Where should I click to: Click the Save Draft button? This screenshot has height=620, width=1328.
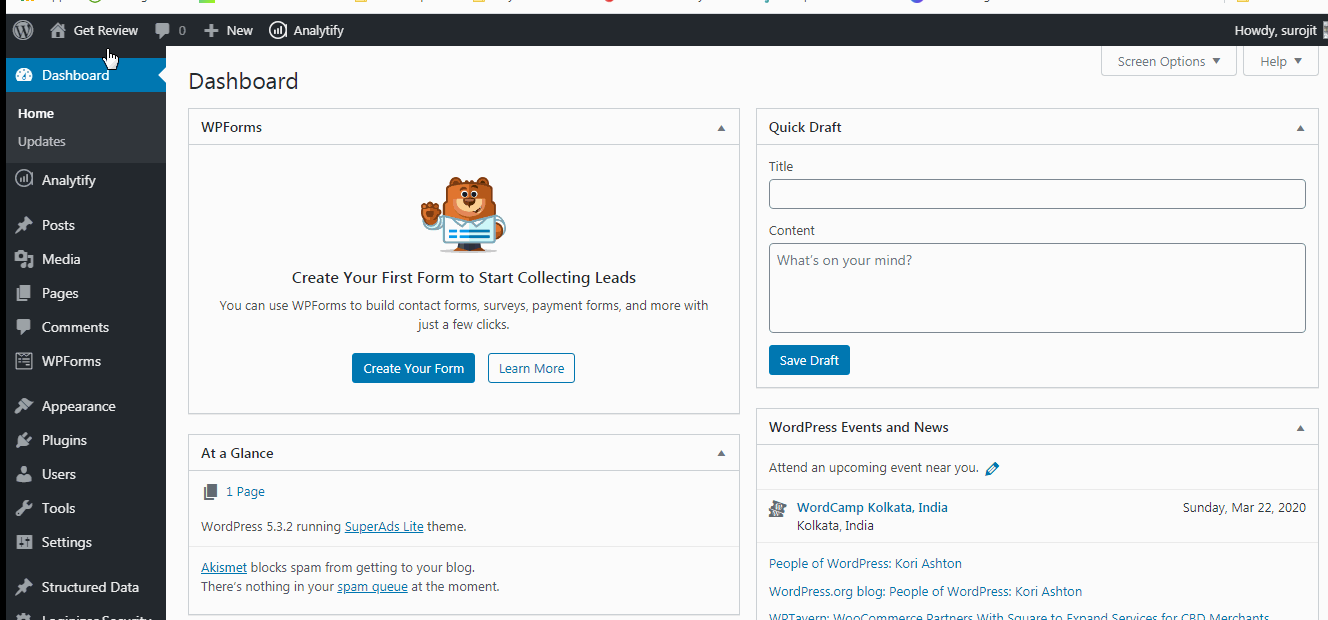[809, 360]
